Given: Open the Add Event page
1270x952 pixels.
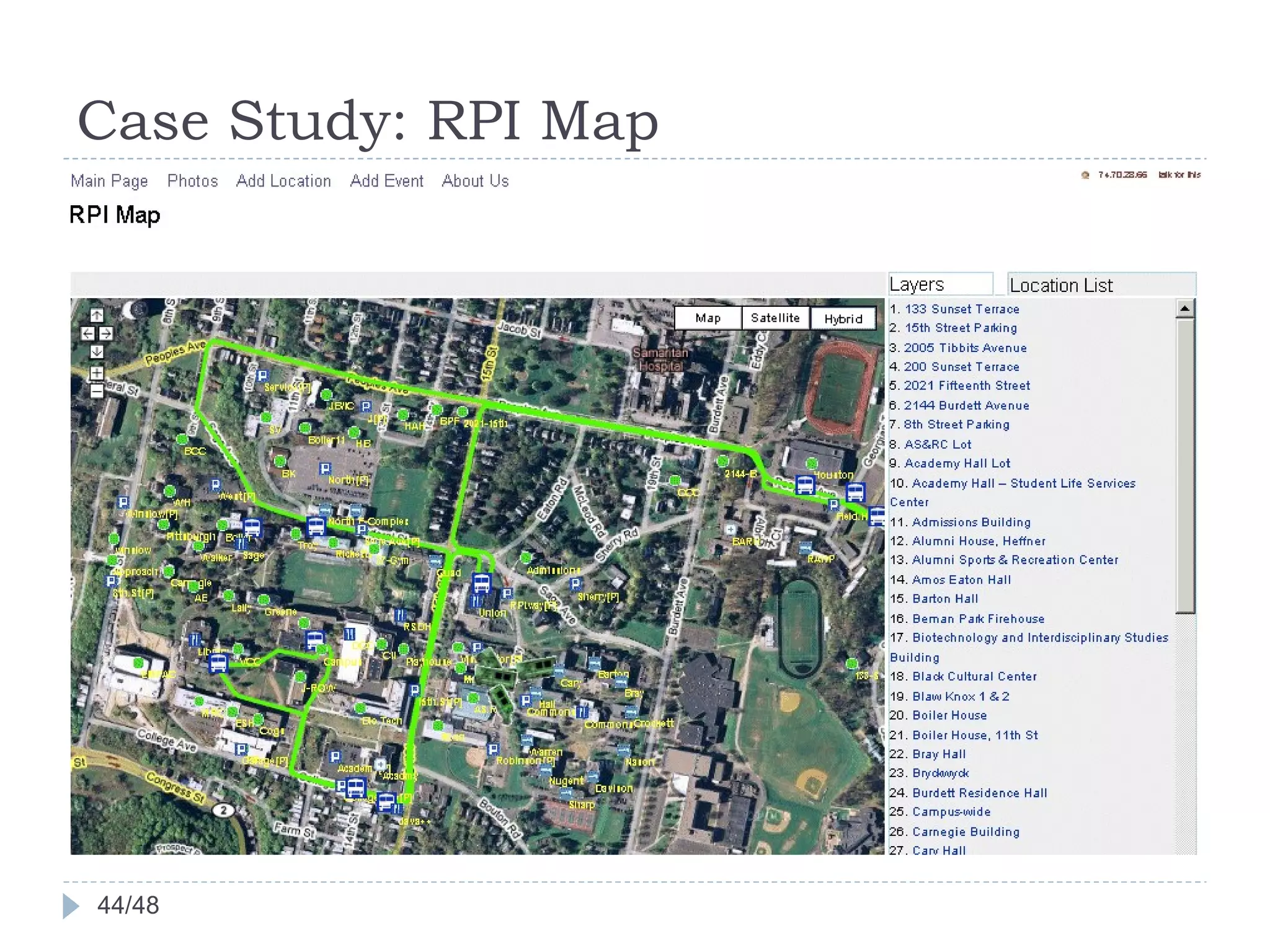Looking at the screenshot, I should (x=386, y=181).
